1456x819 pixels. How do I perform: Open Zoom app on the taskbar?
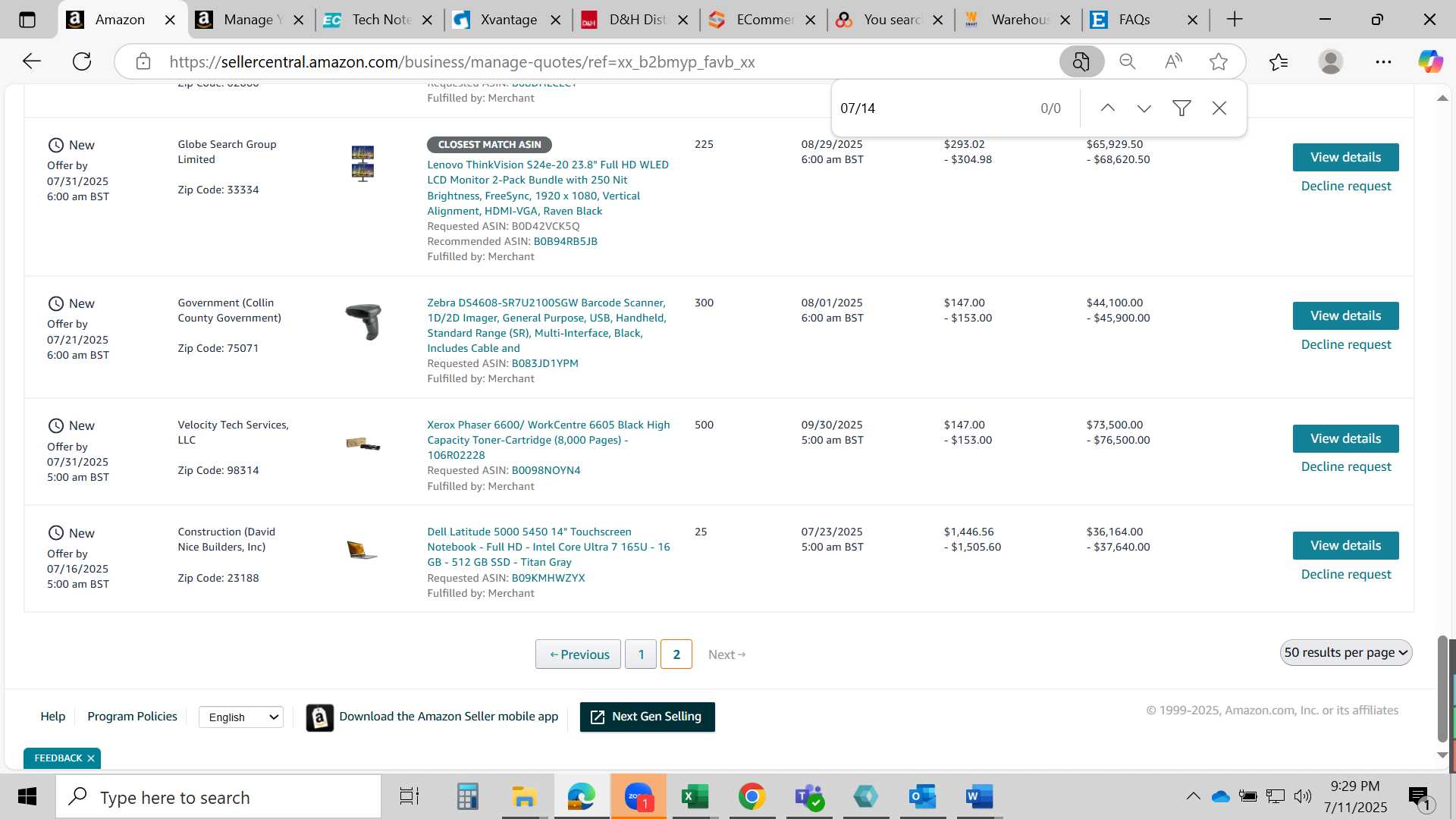click(x=639, y=796)
